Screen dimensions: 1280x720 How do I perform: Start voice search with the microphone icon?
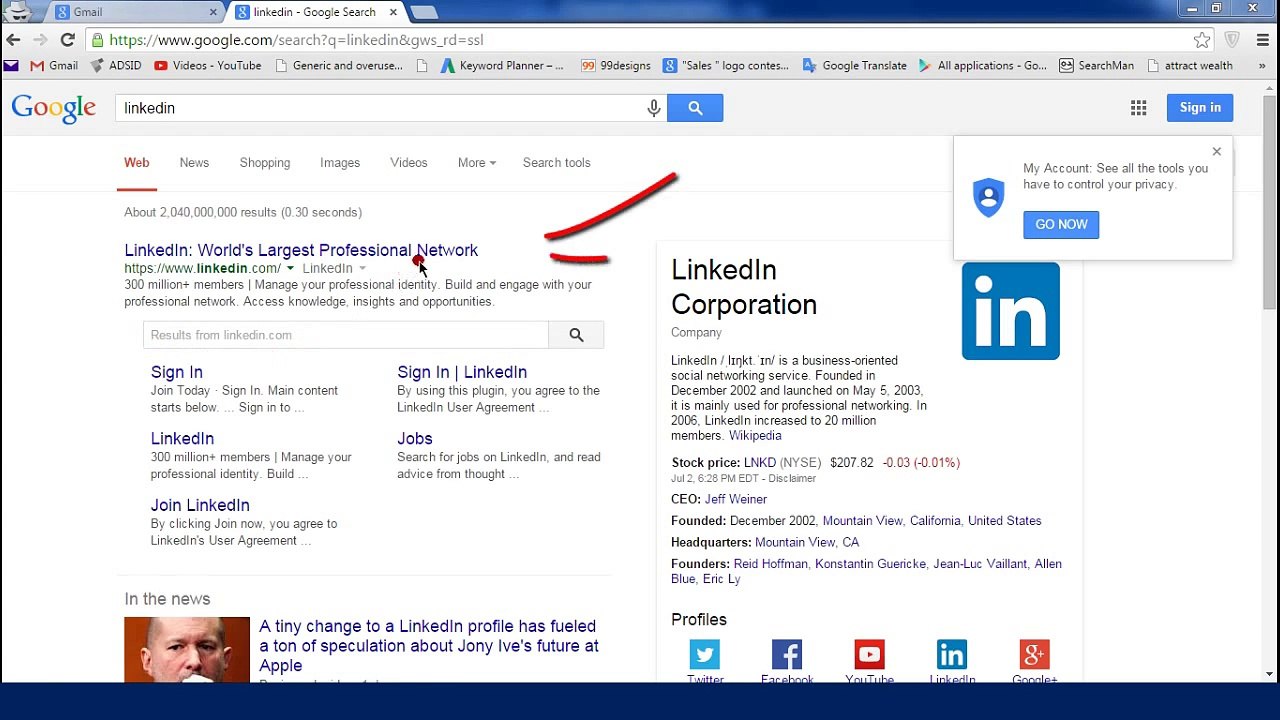(x=654, y=108)
